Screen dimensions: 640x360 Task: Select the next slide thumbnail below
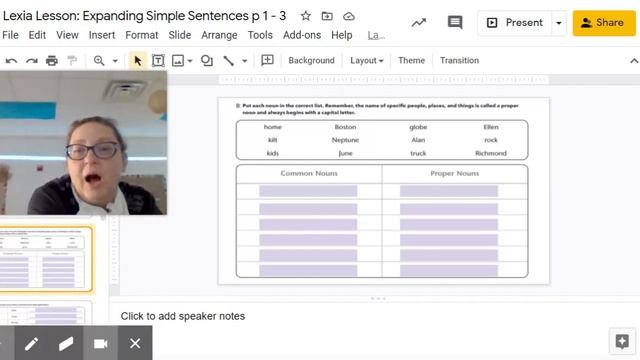pos(46,313)
